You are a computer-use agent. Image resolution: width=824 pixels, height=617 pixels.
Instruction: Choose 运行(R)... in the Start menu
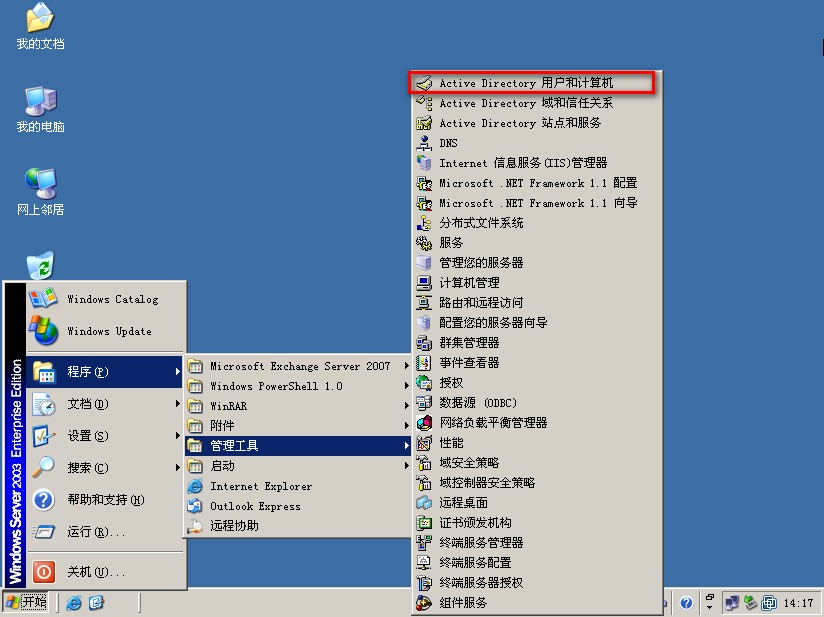(x=105, y=532)
